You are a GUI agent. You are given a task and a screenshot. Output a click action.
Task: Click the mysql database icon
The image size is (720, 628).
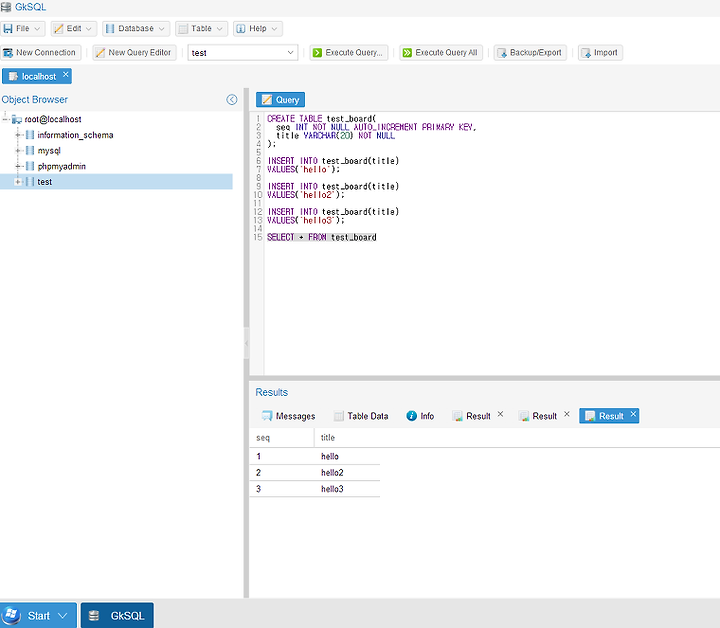click(30, 151)
